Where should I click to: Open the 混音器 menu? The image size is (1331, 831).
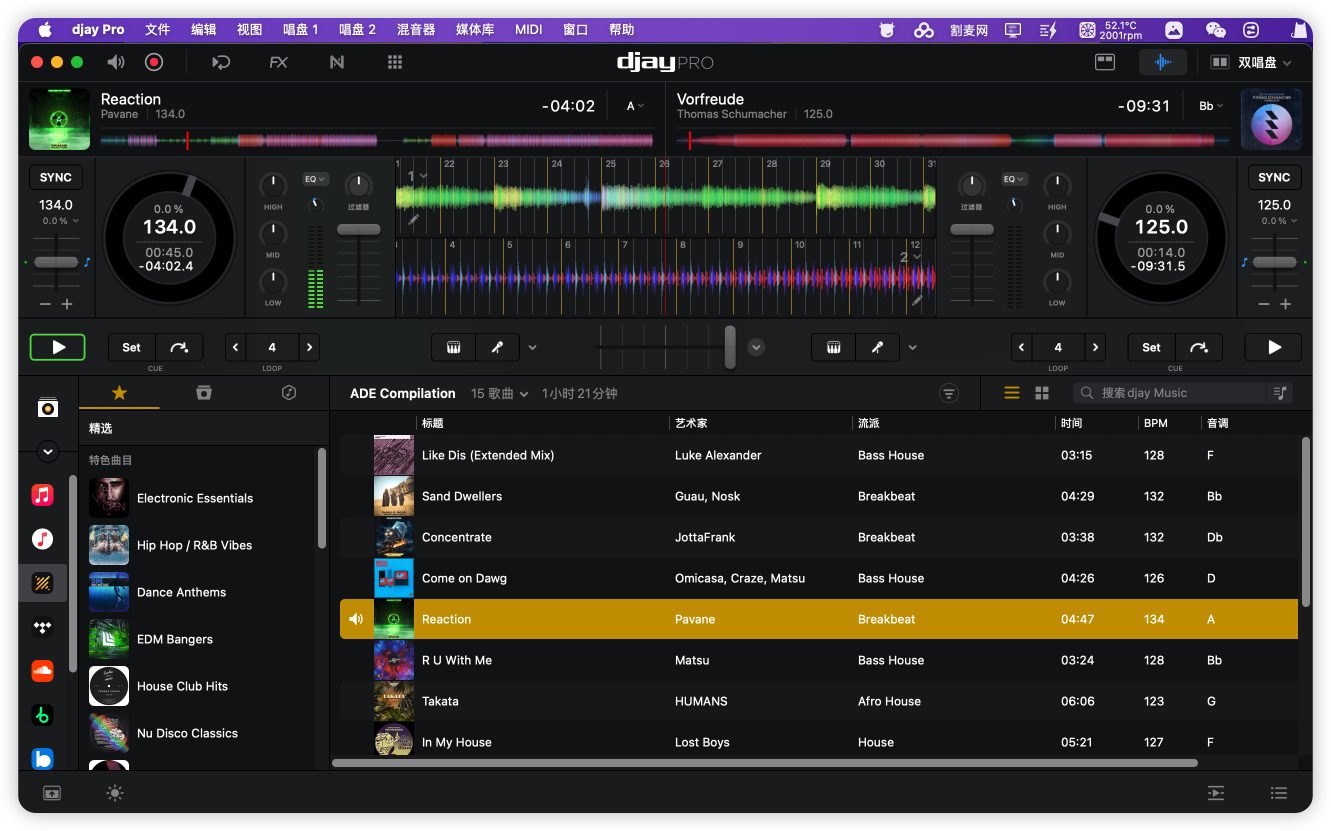click(x=415, y=30)
